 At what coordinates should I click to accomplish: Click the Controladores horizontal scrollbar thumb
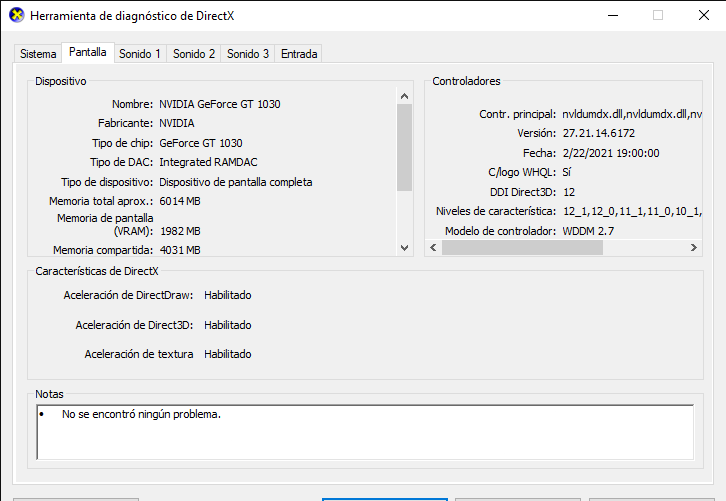[x=522, y=247]
